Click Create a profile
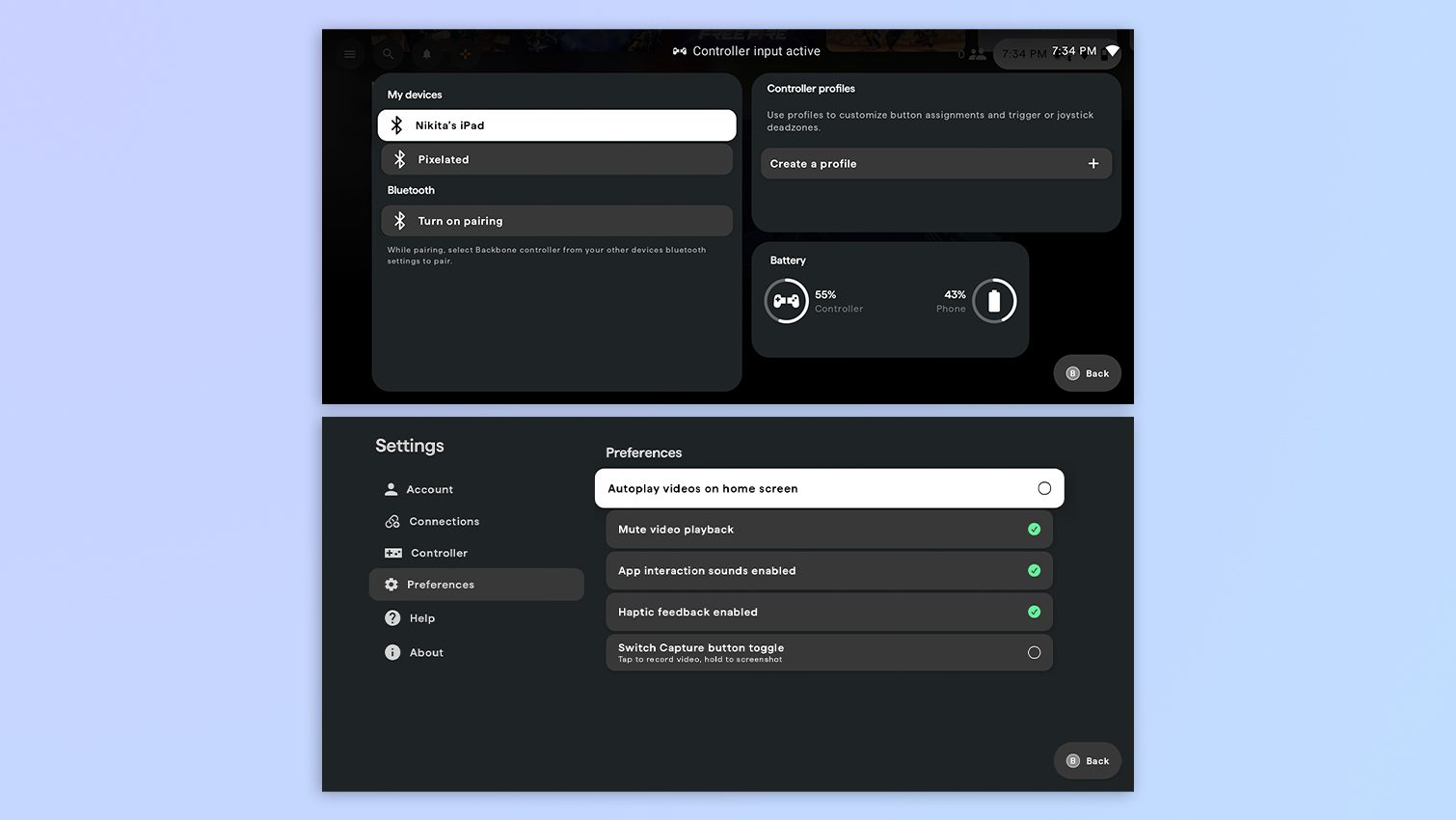 [x=934, y=163]
